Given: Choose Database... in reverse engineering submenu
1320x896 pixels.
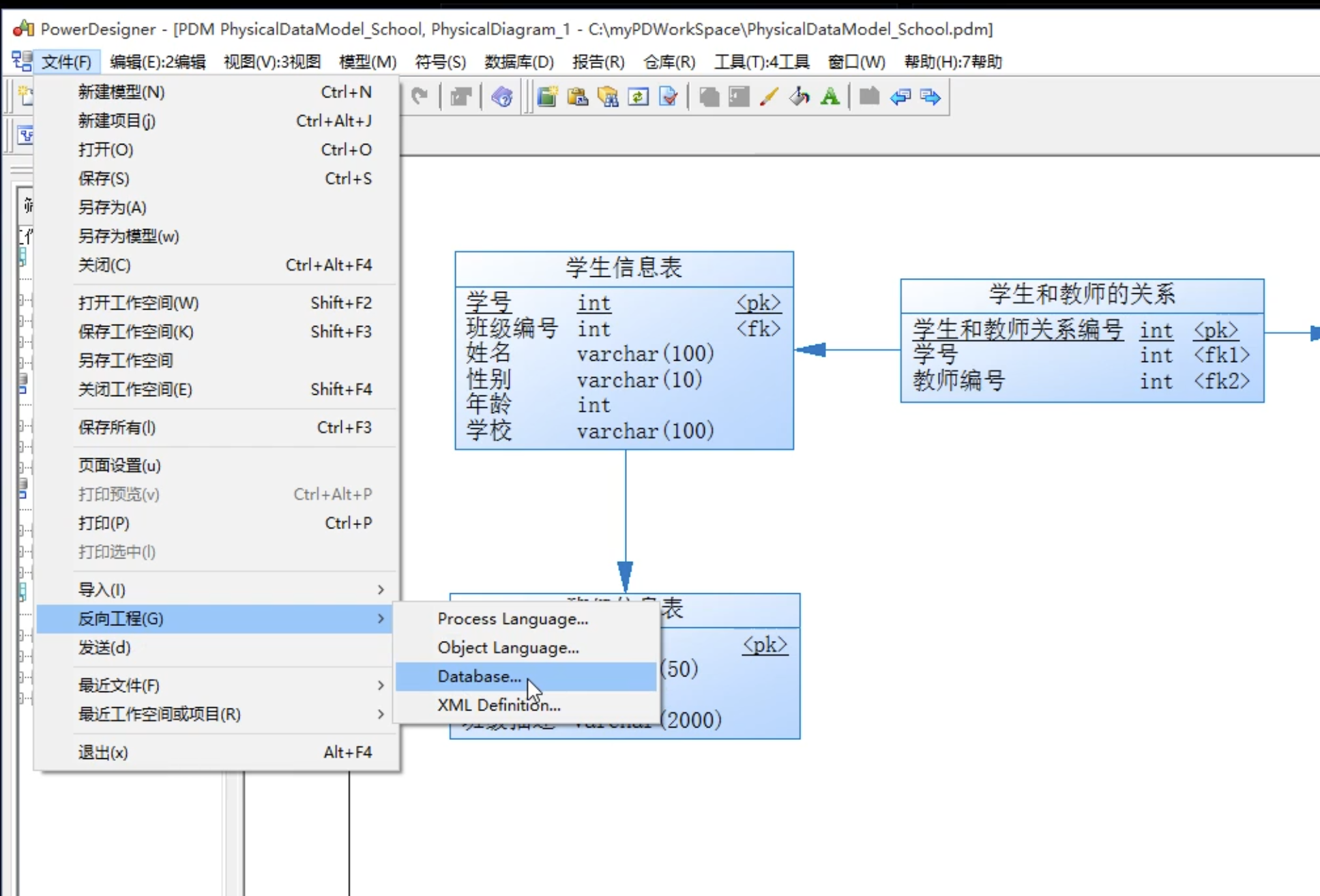Looking at the screenshot, I should point(479,676).
